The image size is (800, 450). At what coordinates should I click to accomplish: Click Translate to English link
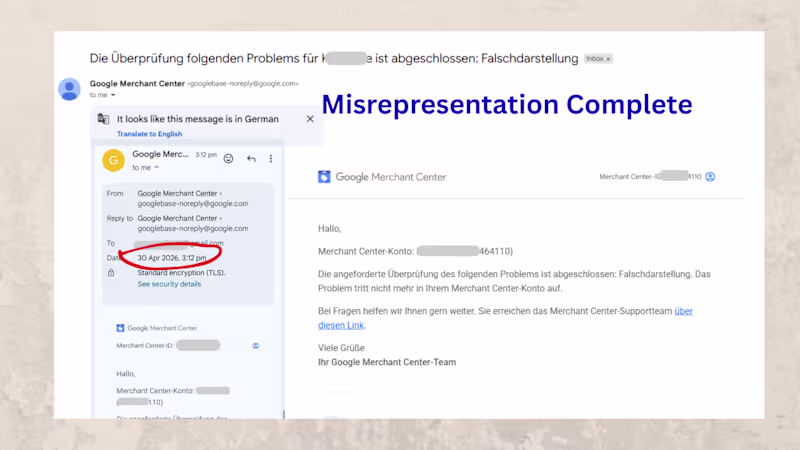[x=149, y=134]
